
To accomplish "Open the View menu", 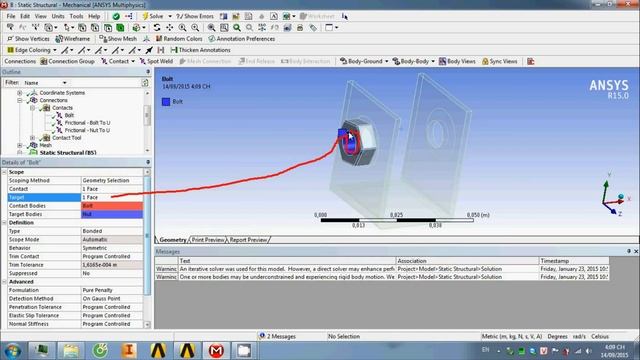I will point(40,16).
